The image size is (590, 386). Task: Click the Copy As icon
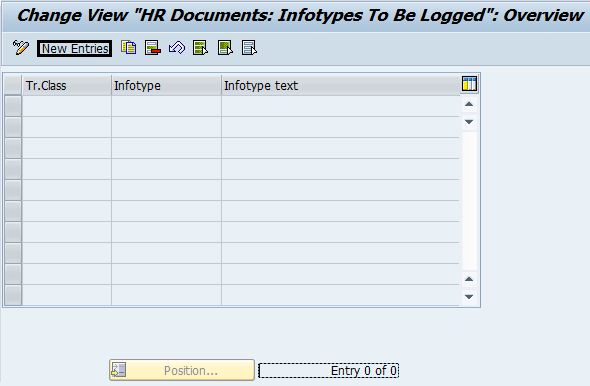129,48
